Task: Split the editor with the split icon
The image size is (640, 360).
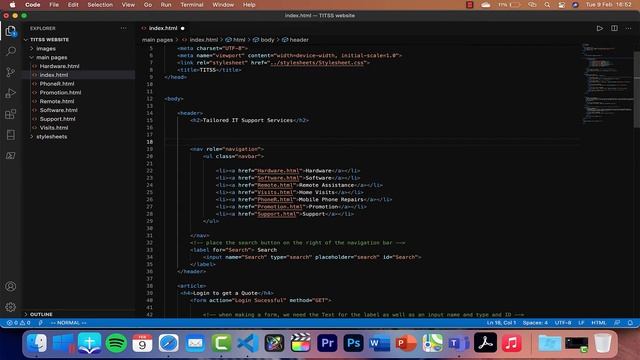Action: [x=614, y=28]
